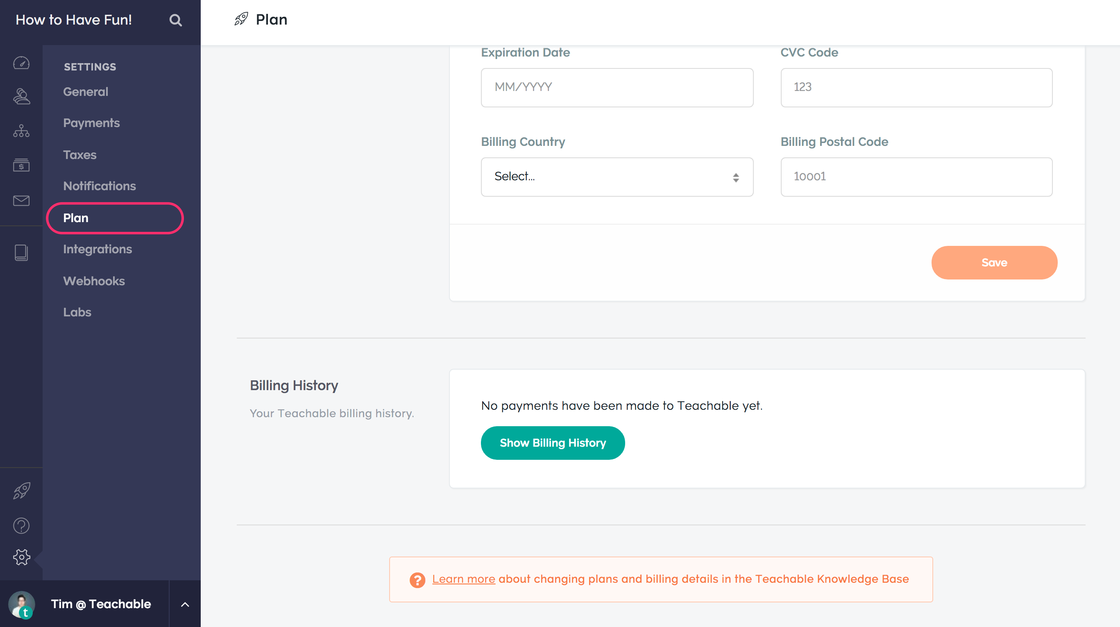1120x627 pixels.
Task: Open Labs settings
Action: click(x=77, y=312)
